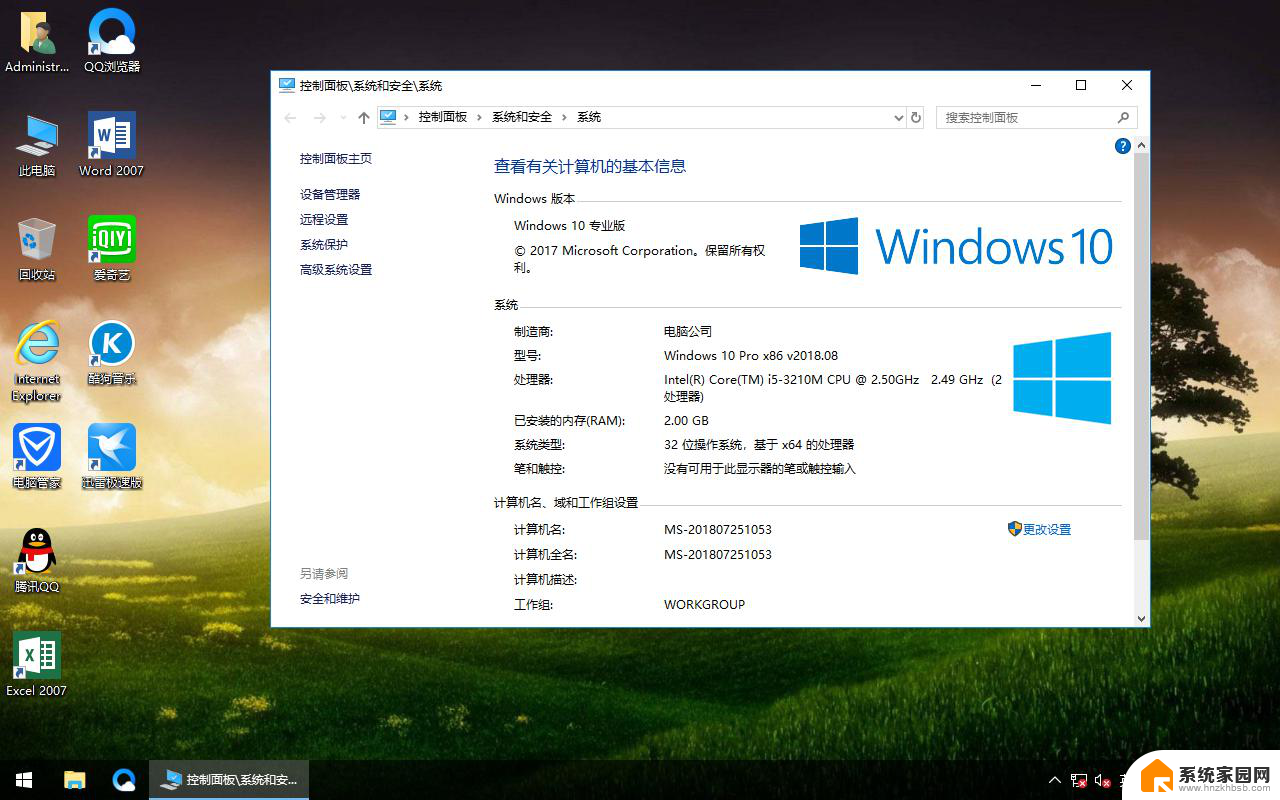Select the Internet Explorer desktop icon
The height and width of the screenshot is (800, 1280).
pyautogui.click(x=37, y=361)
